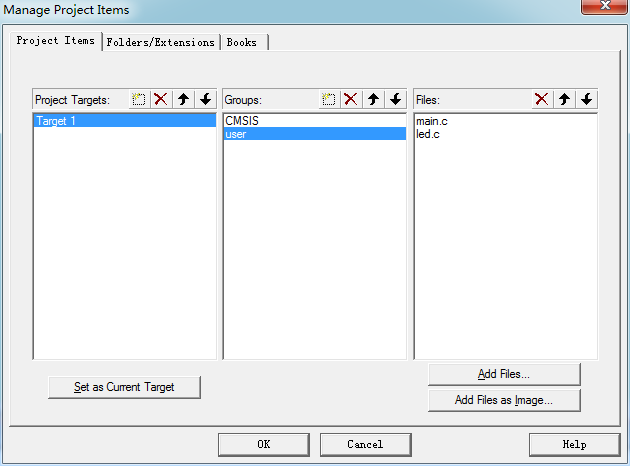This screenshot has width=630, height=466.
Task: Move project target up
Action: point(184,99)
